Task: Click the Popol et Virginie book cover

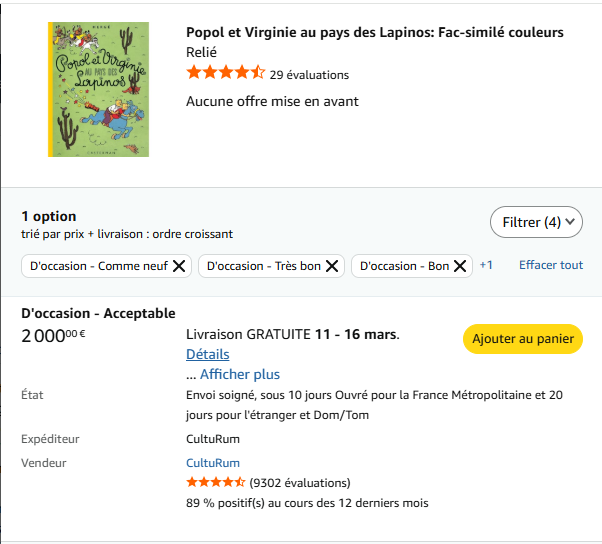Action: pos(98,89)
